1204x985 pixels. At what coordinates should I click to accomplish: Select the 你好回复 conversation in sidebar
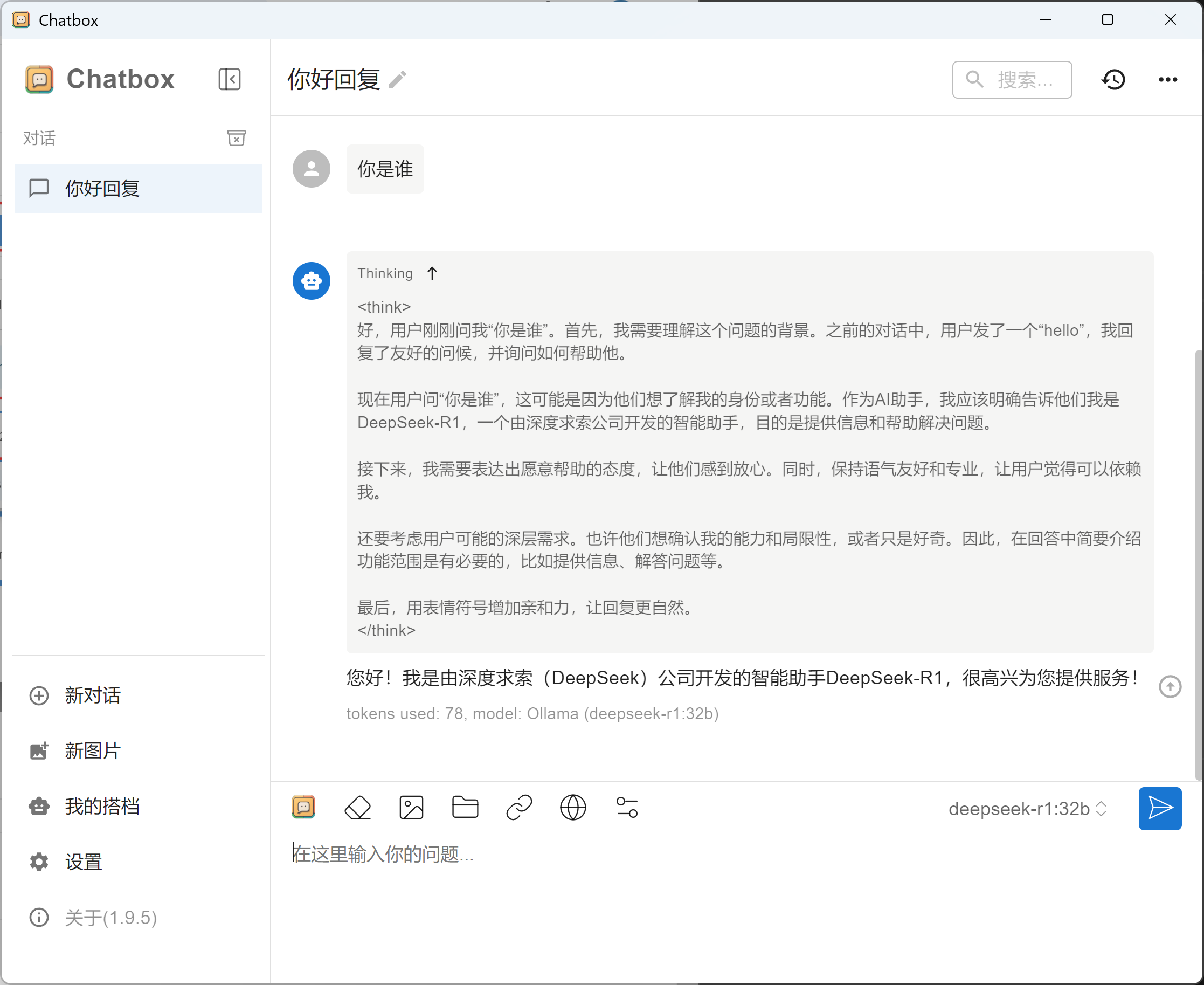[x=139, y=188]
